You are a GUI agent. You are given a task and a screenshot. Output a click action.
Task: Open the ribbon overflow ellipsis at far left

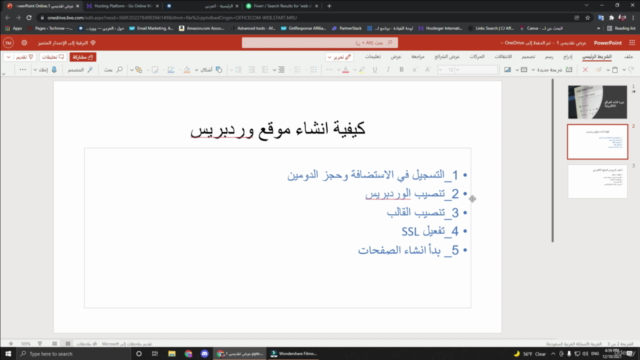point(22,70)
